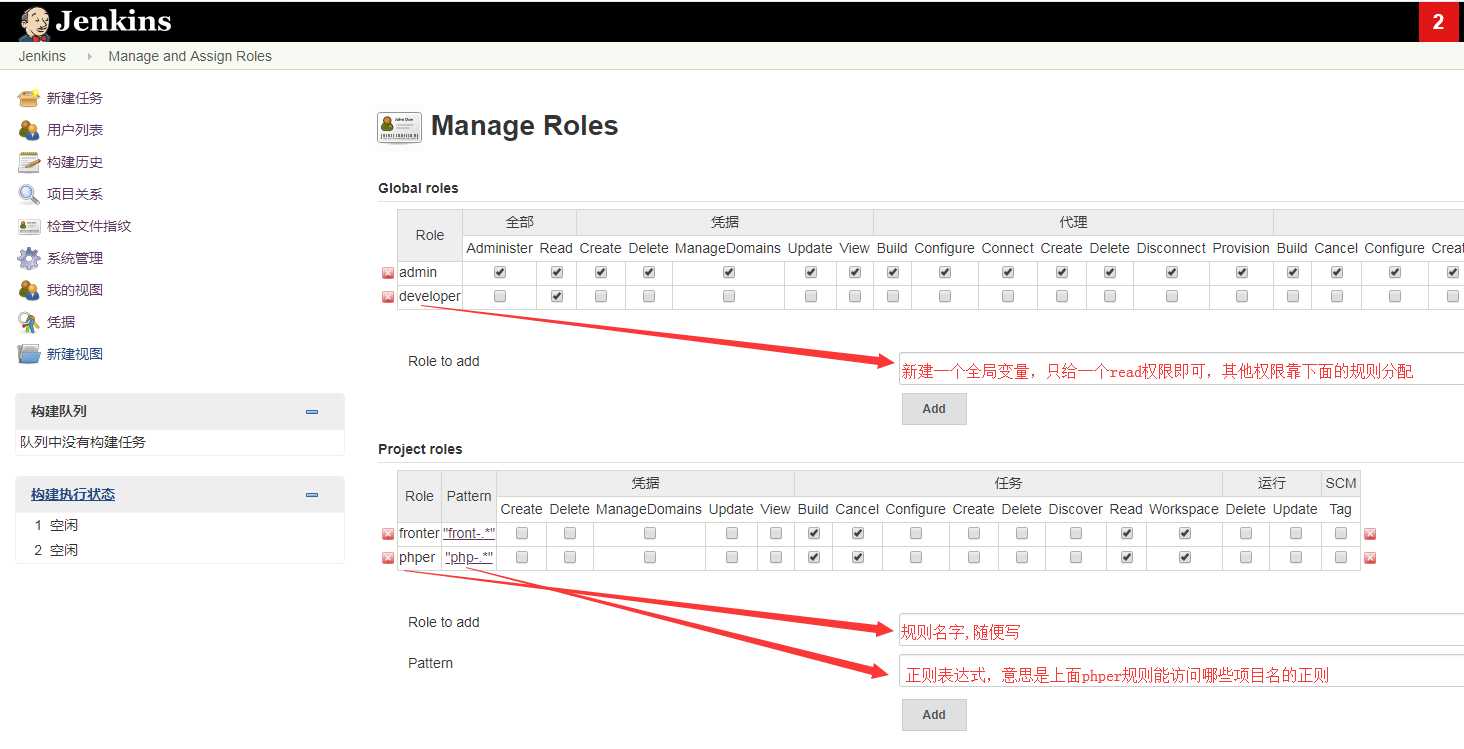Focus Project roles Role to add field
The image size is (1464, 749).
(x=1181, y=630)
